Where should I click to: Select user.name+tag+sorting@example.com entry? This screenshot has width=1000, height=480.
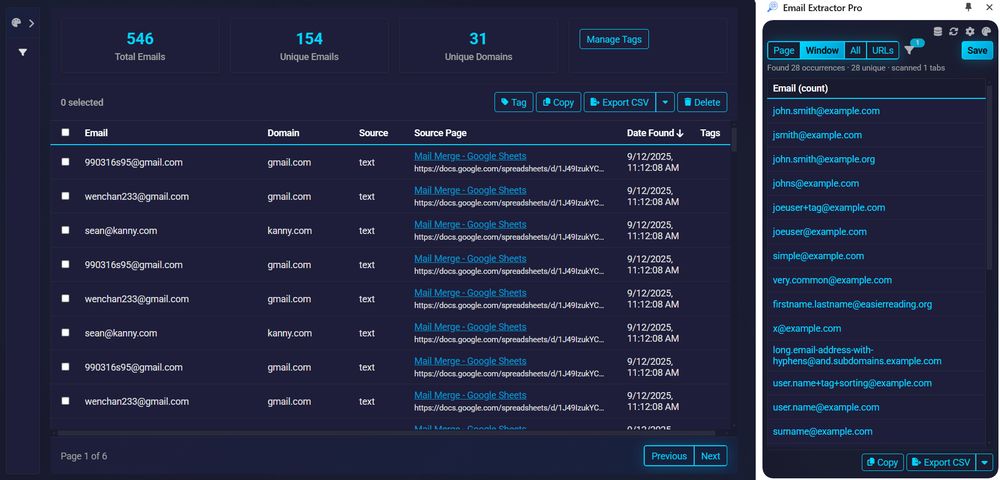[852, 384]
